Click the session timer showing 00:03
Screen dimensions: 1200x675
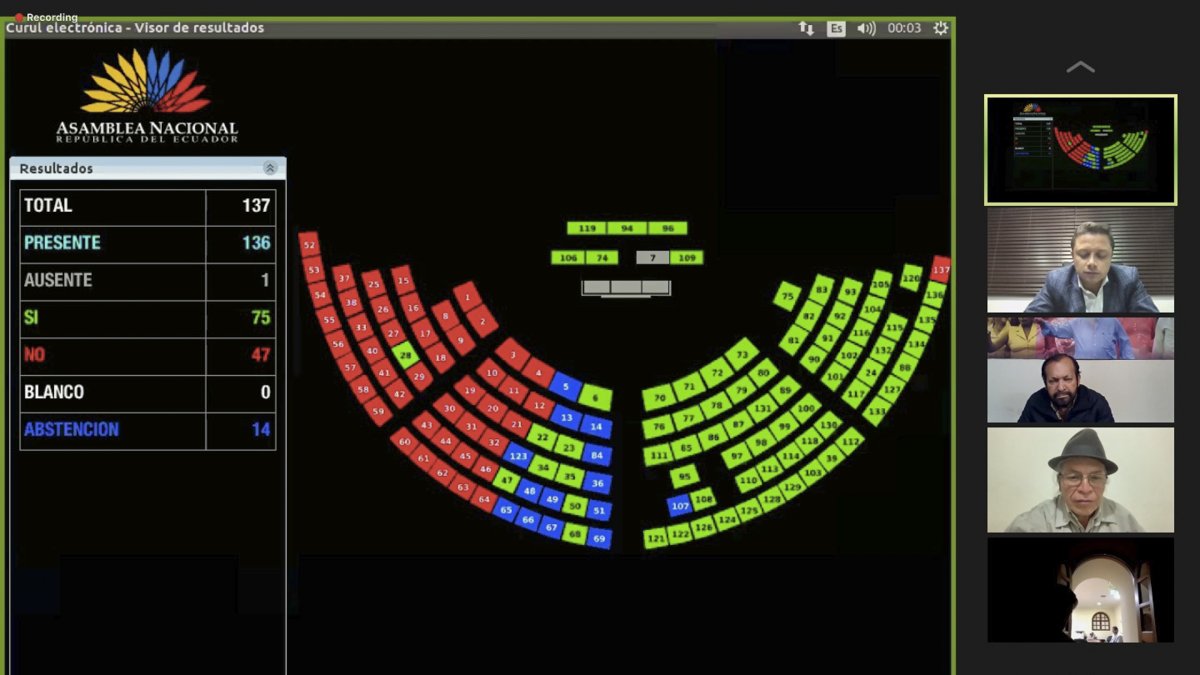pyautogui.click(x=903, y=29)
